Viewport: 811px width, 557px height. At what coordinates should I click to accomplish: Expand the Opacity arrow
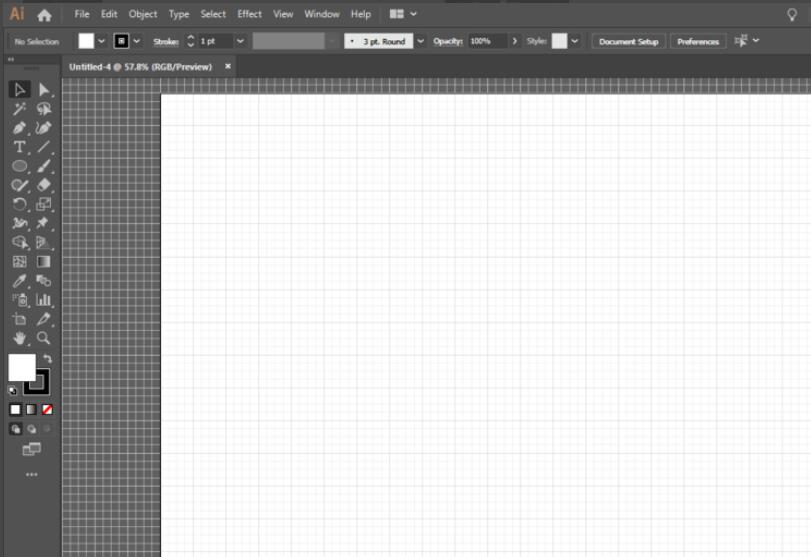[515, 41]
